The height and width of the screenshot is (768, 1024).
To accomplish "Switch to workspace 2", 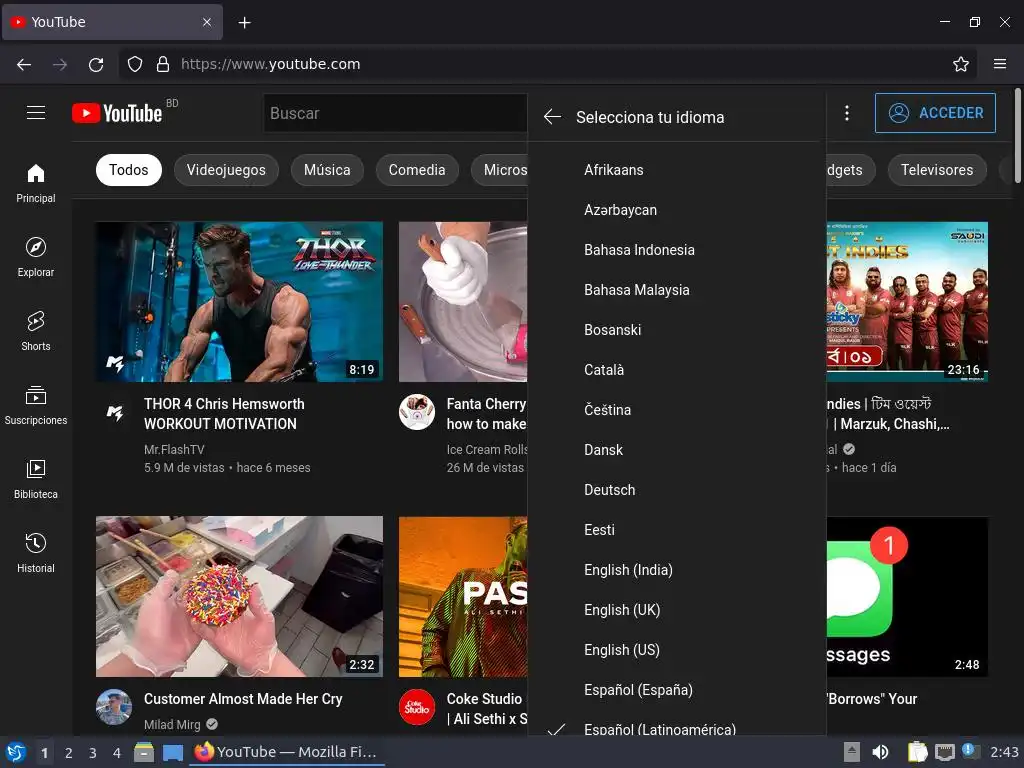I will click(x=69, y=752).
